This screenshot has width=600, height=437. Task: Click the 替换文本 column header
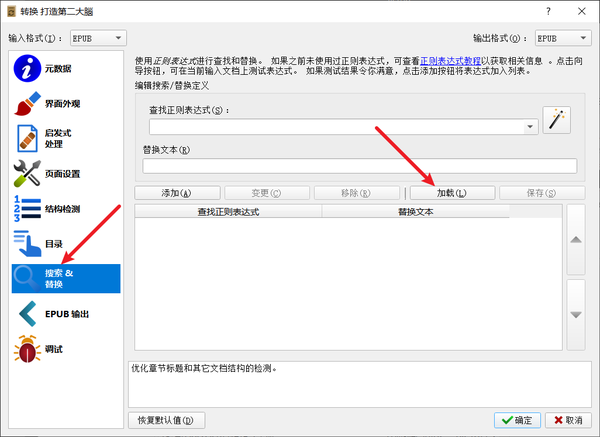tap(416, 212)
